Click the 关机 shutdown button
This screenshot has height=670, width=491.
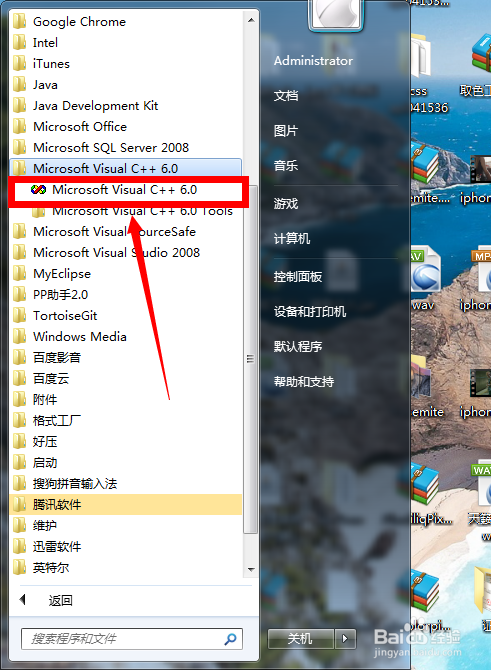(300, 639)
